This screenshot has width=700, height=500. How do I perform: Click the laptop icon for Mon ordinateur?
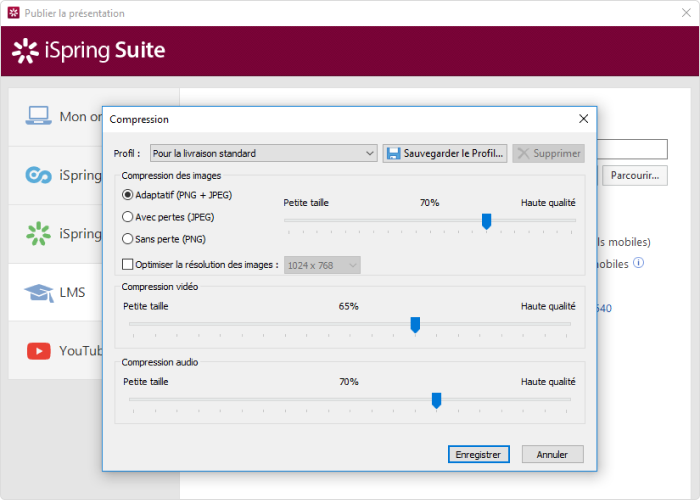click(x=38, y=116)
